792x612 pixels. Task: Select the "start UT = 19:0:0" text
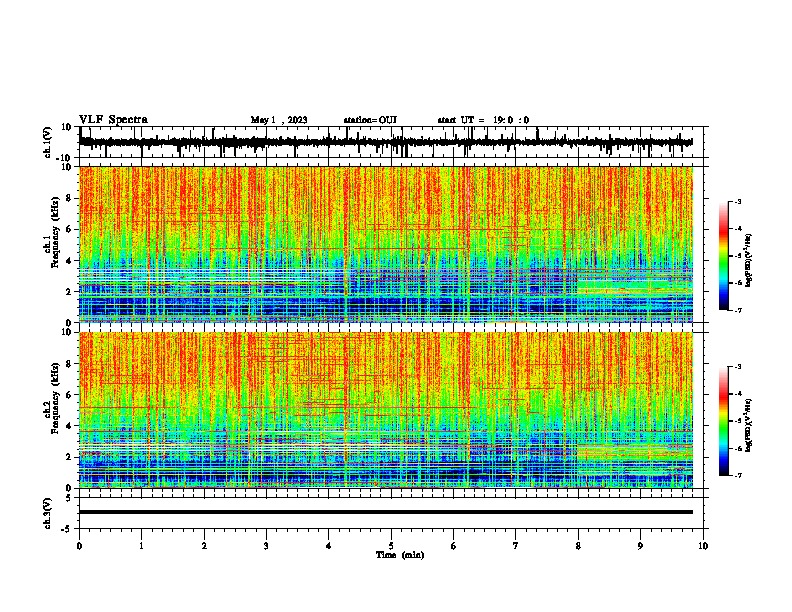tap(483, 120)
